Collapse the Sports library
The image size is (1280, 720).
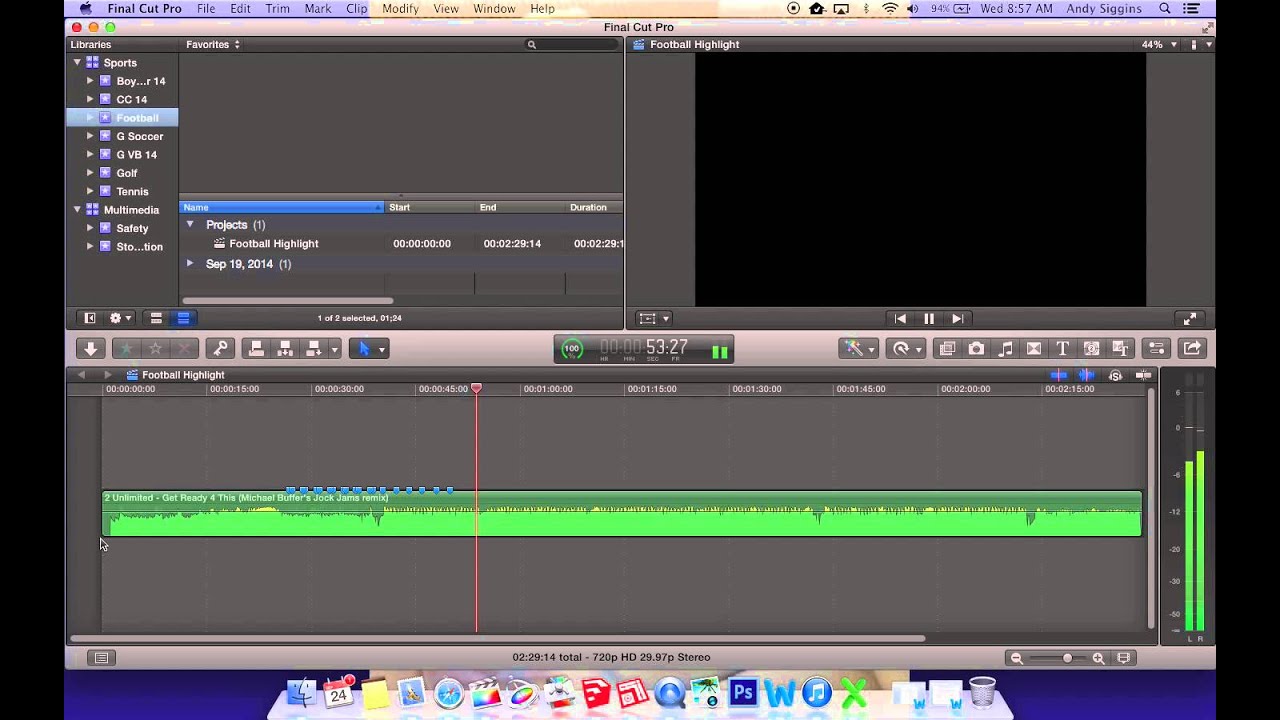(x=77, y=62)
